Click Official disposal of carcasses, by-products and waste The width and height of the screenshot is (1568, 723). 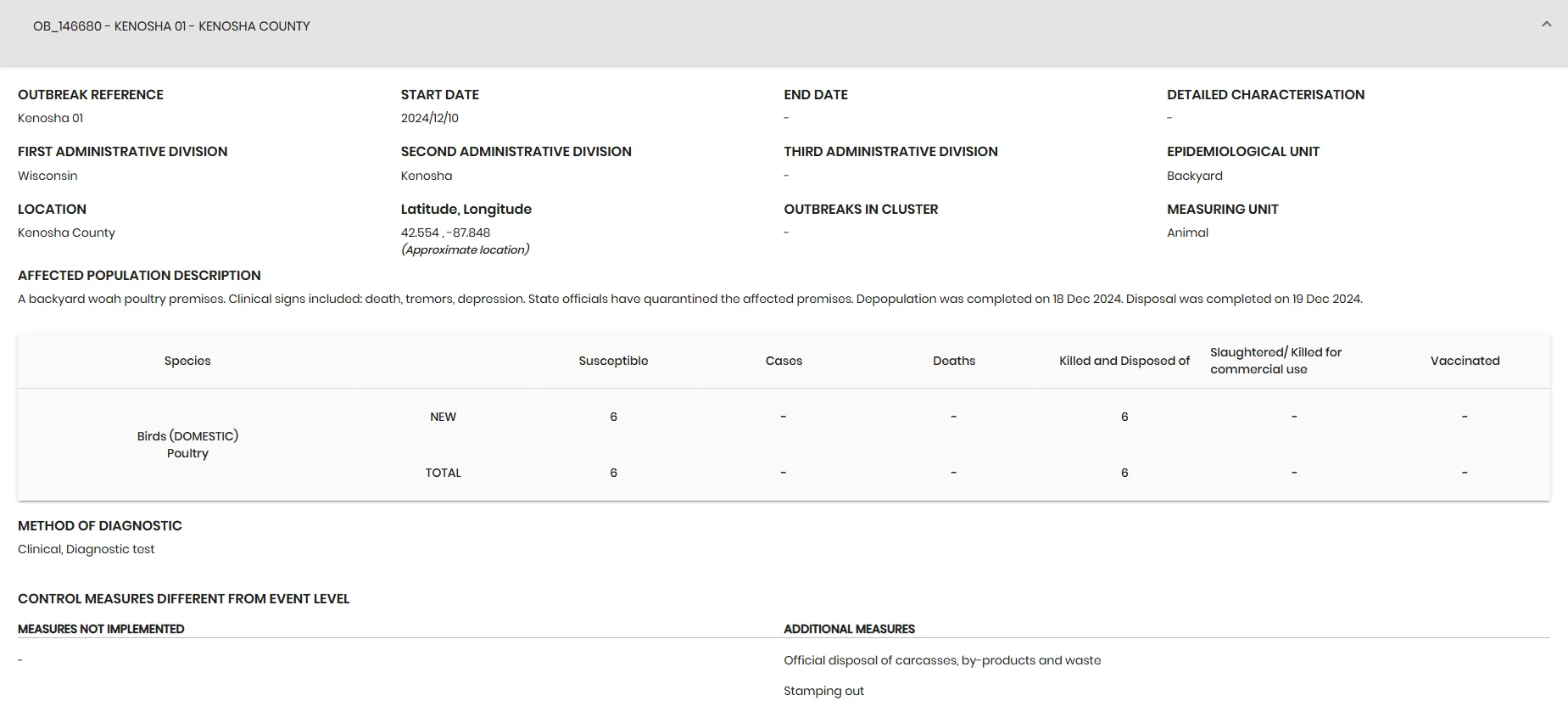(x=942, y=660)
